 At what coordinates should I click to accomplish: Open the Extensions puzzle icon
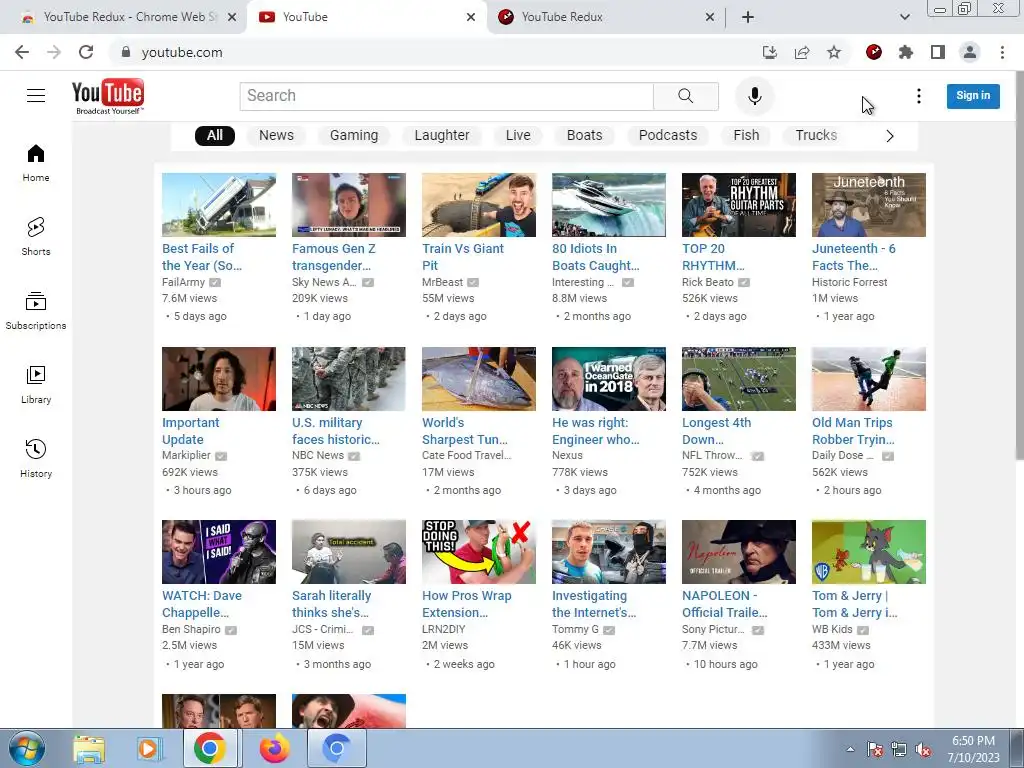coord(906,52)
